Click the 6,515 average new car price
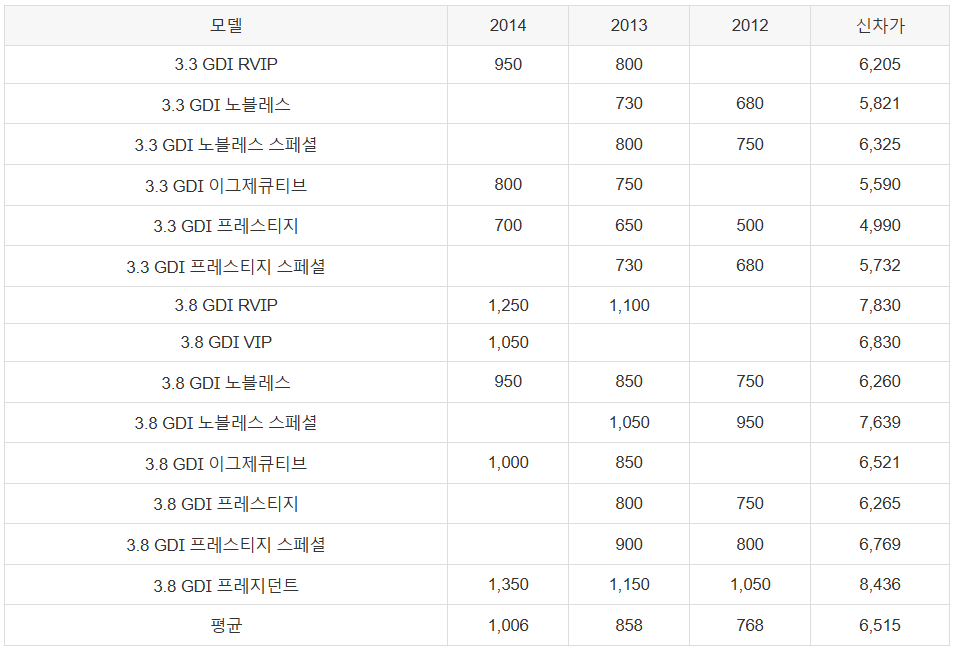The image size is (953, 649). click(x=879, y=625)
